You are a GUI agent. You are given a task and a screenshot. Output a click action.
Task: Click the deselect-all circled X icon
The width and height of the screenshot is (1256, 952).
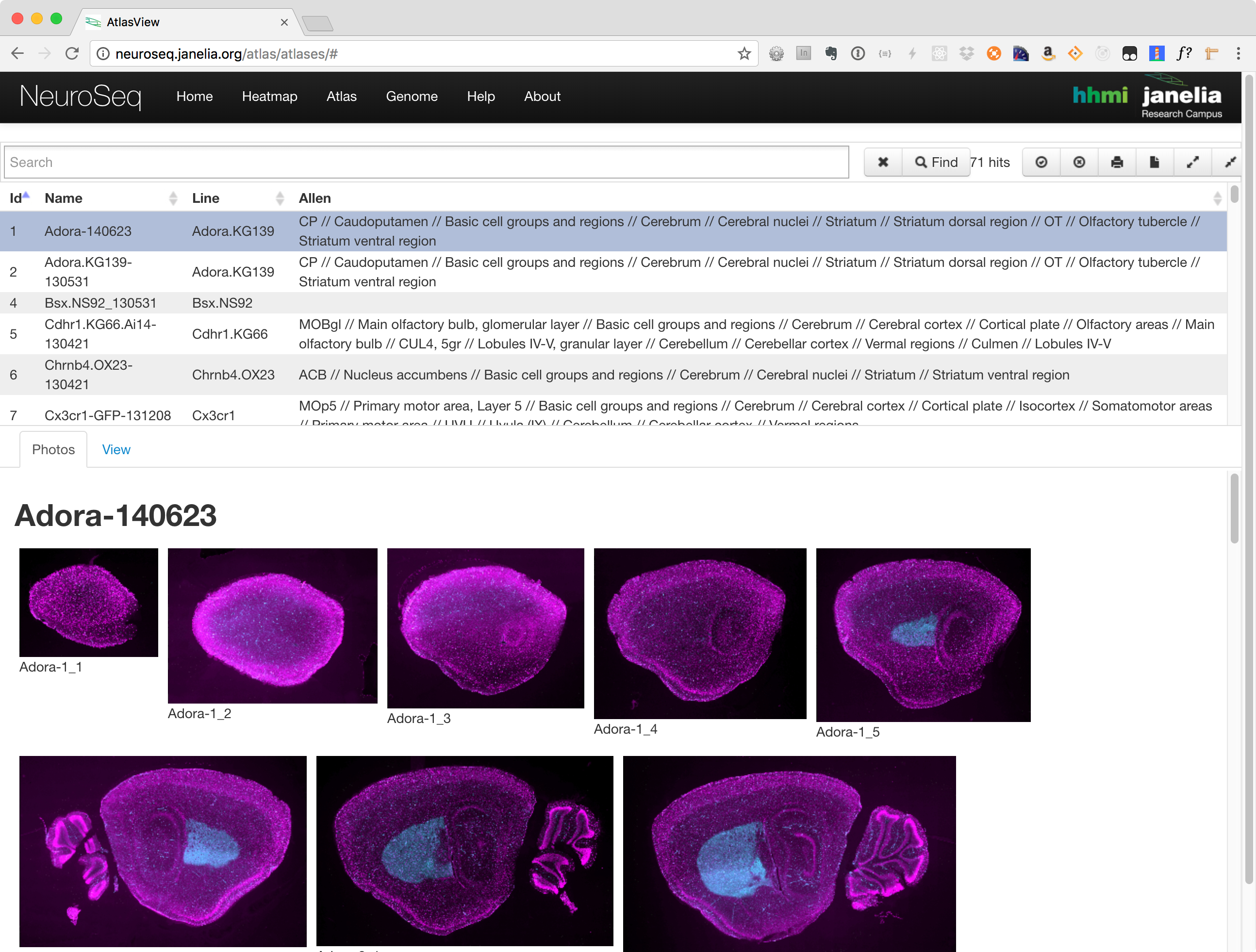tap(1079, 163)
